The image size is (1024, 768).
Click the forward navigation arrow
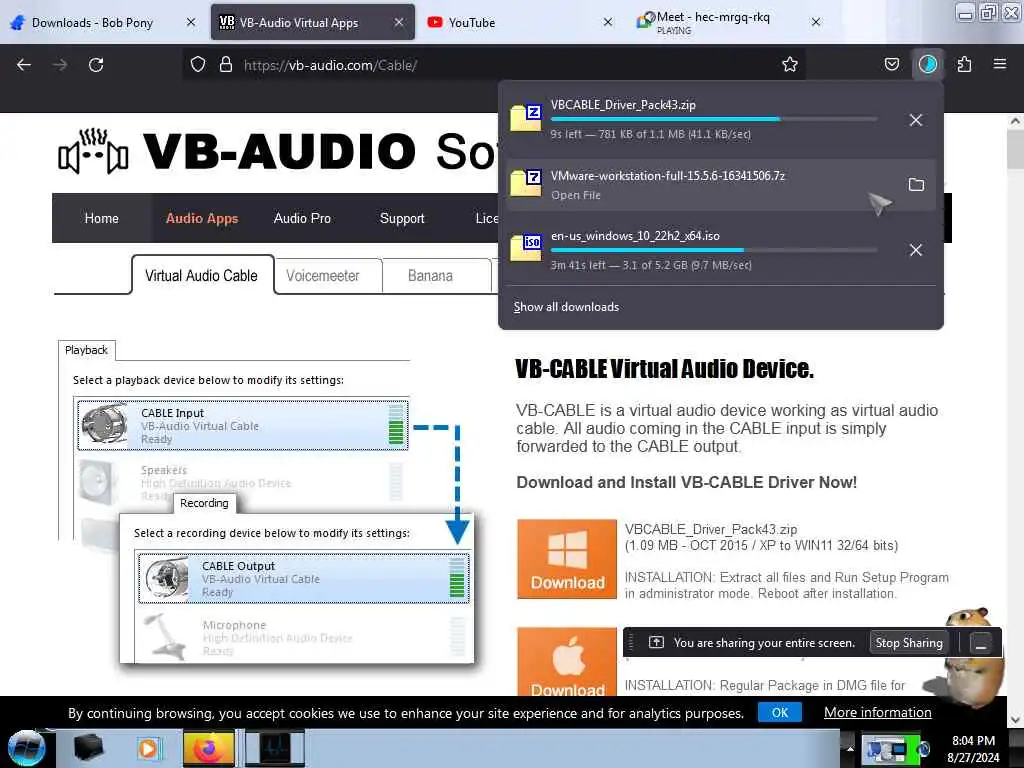tap(60, 65)
